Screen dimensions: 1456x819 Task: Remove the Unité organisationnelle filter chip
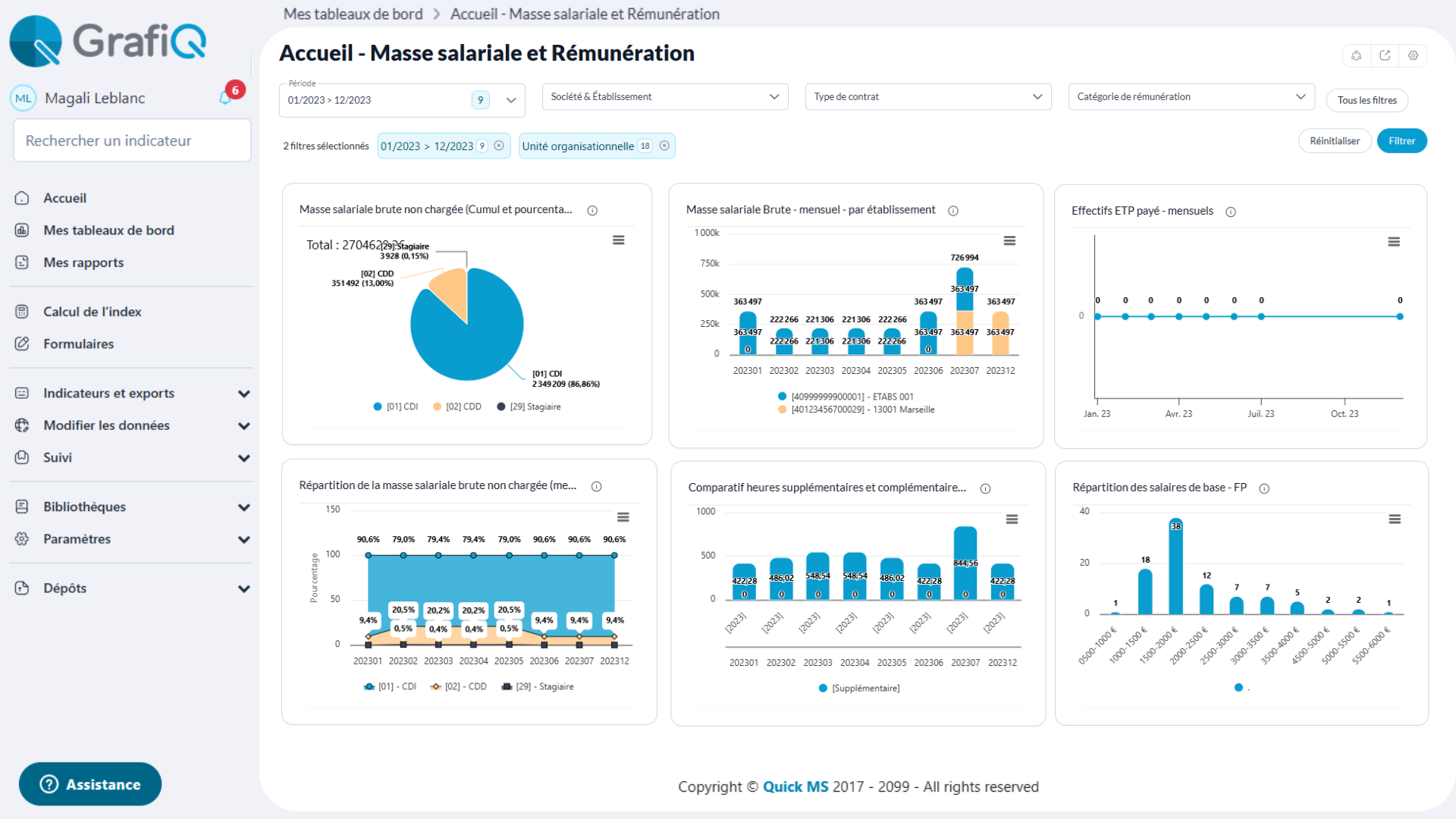(x=664, y=146)
